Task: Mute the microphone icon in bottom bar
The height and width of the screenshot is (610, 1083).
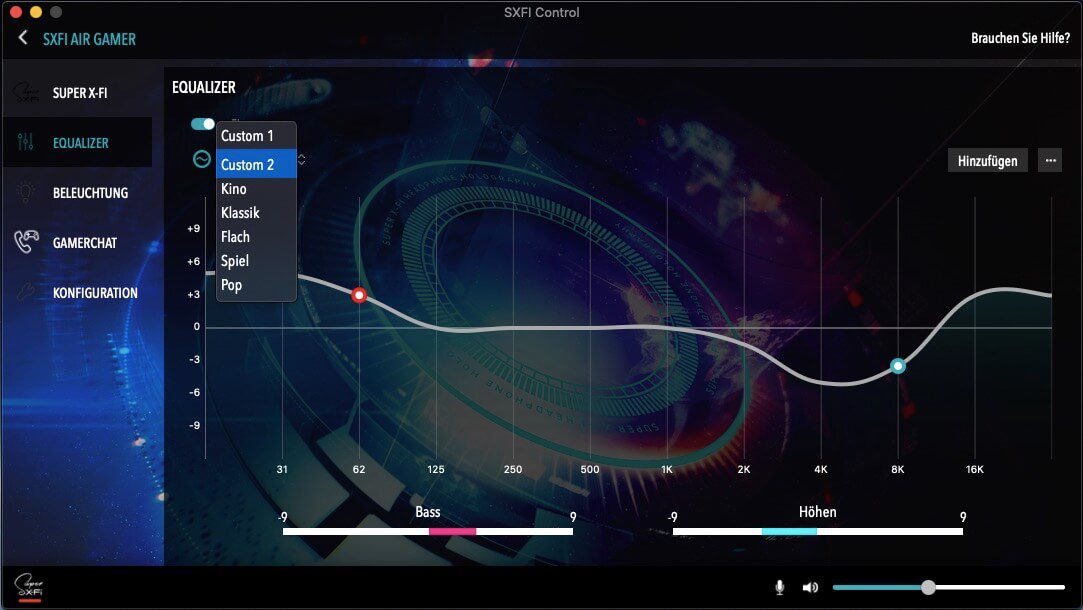Action: 780,587
